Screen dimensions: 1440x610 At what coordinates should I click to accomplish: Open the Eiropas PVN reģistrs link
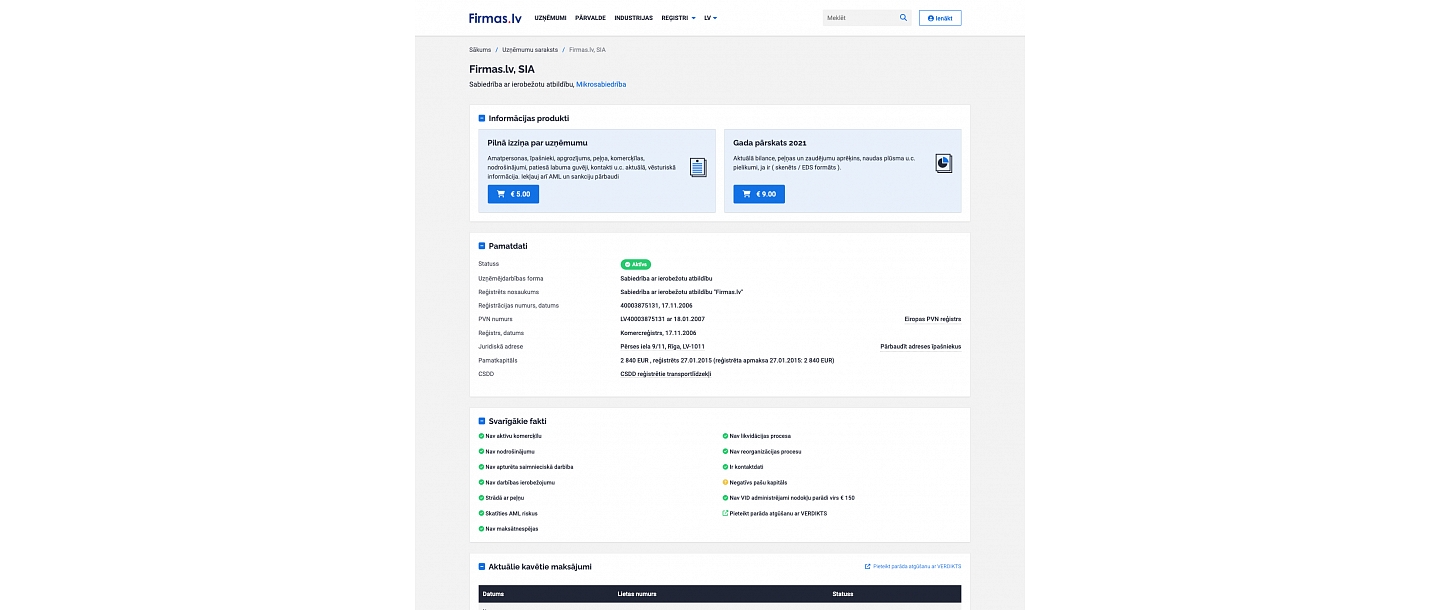point(931,319)
